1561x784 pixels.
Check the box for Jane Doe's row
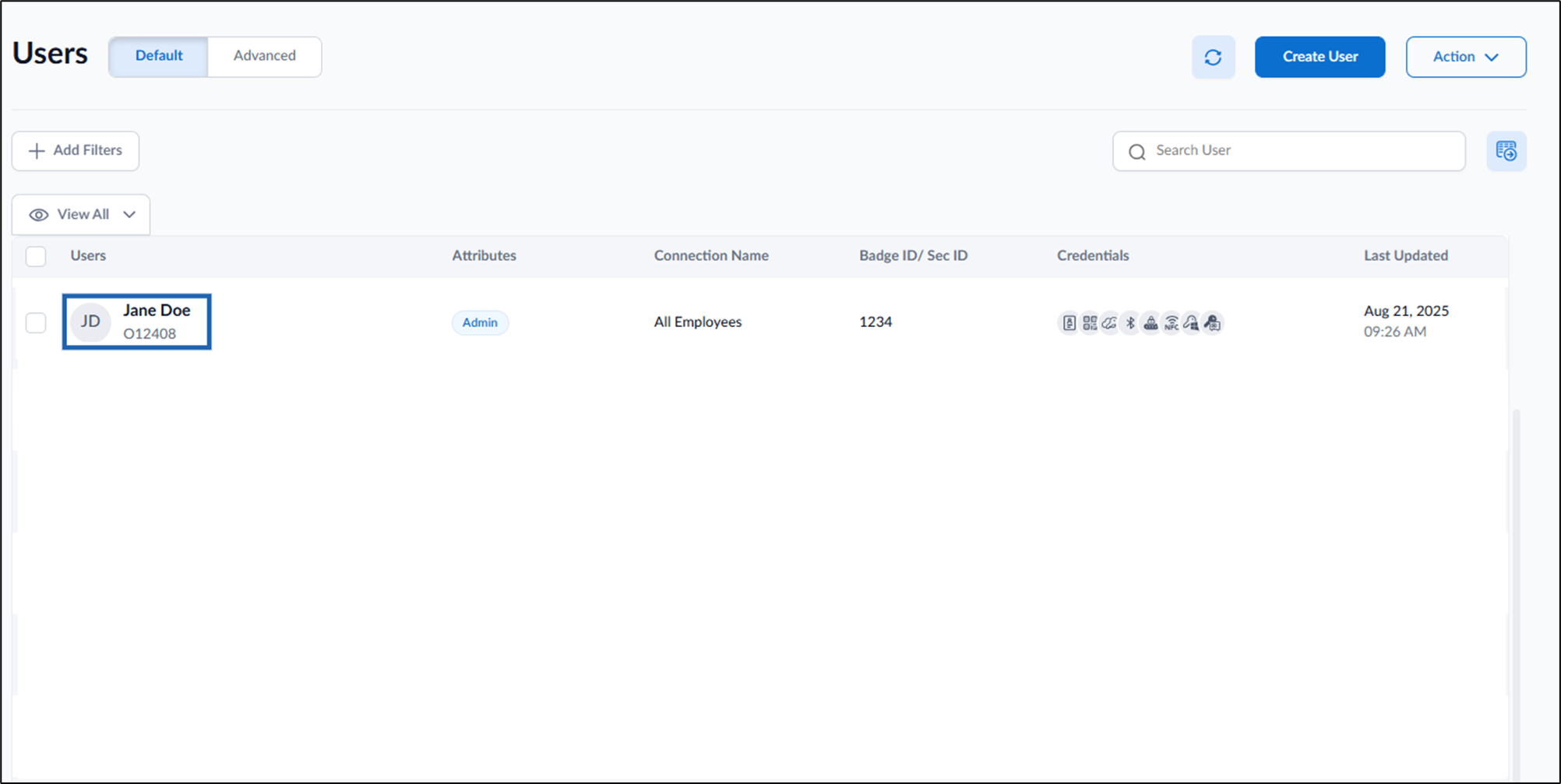36,322
